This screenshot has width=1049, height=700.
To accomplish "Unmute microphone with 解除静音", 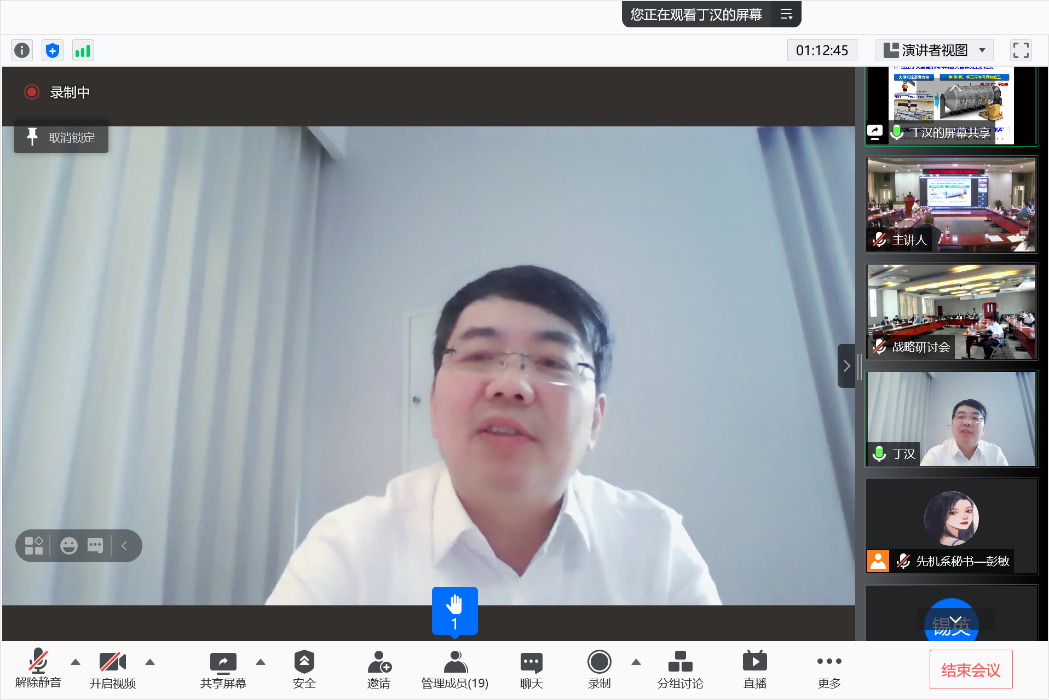I will (x=38, y=669).
